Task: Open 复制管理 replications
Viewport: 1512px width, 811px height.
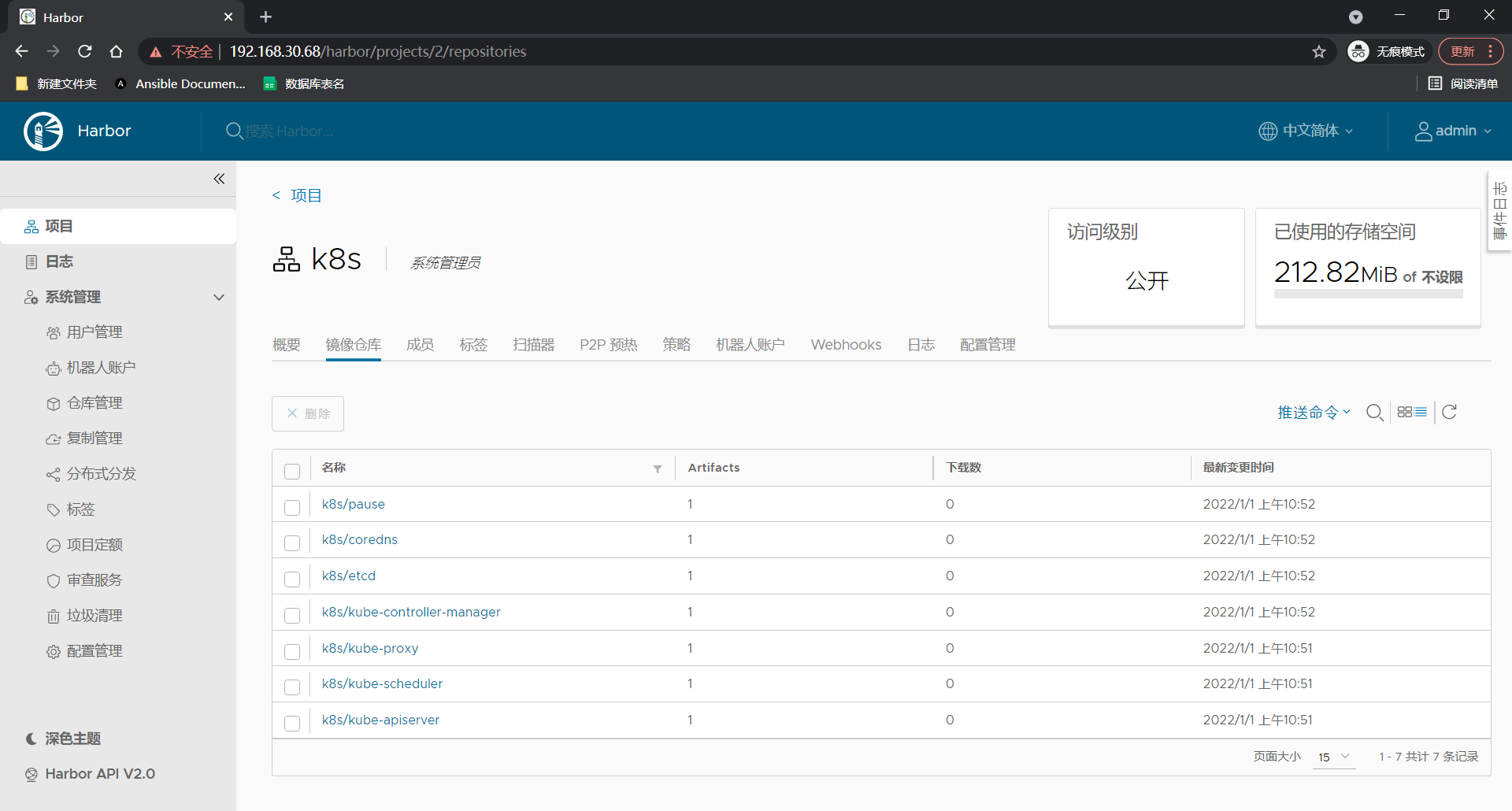Action: [84, 439]
